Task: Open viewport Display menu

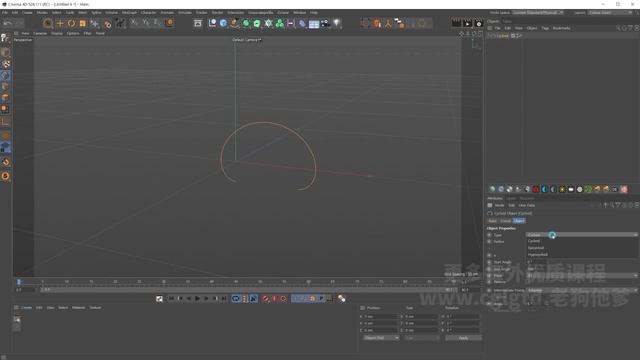Action: (57, 33)
